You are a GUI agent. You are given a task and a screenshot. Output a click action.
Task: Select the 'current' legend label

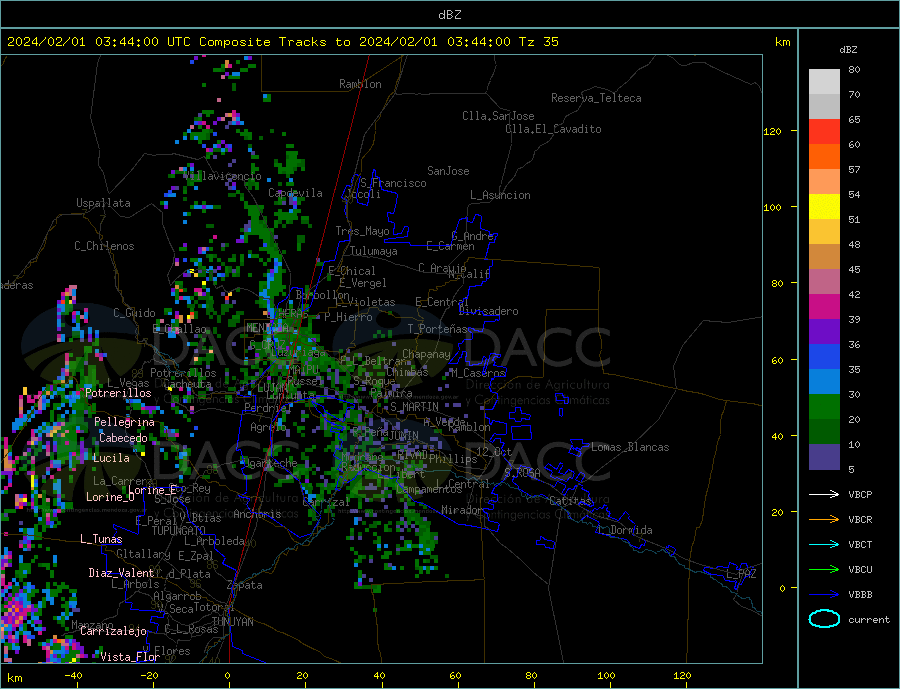(x=869, y=620)
